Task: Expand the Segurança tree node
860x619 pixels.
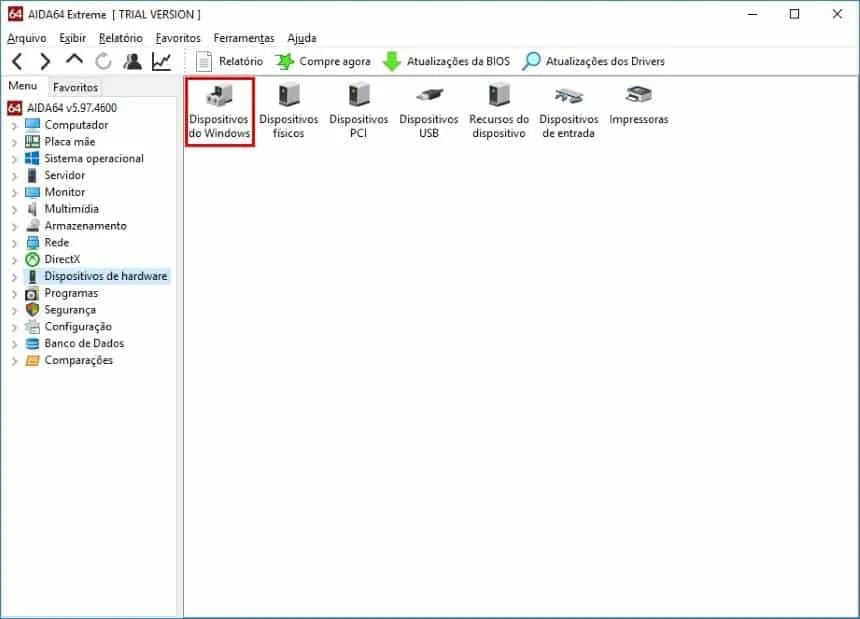Action: 15,311
